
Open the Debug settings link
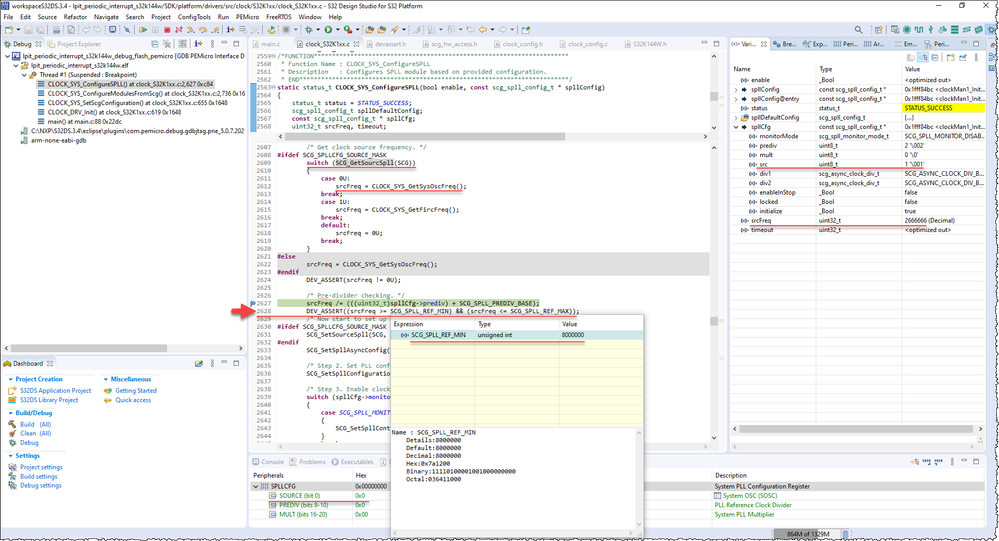pyautogui.click(x=41, y=485)
